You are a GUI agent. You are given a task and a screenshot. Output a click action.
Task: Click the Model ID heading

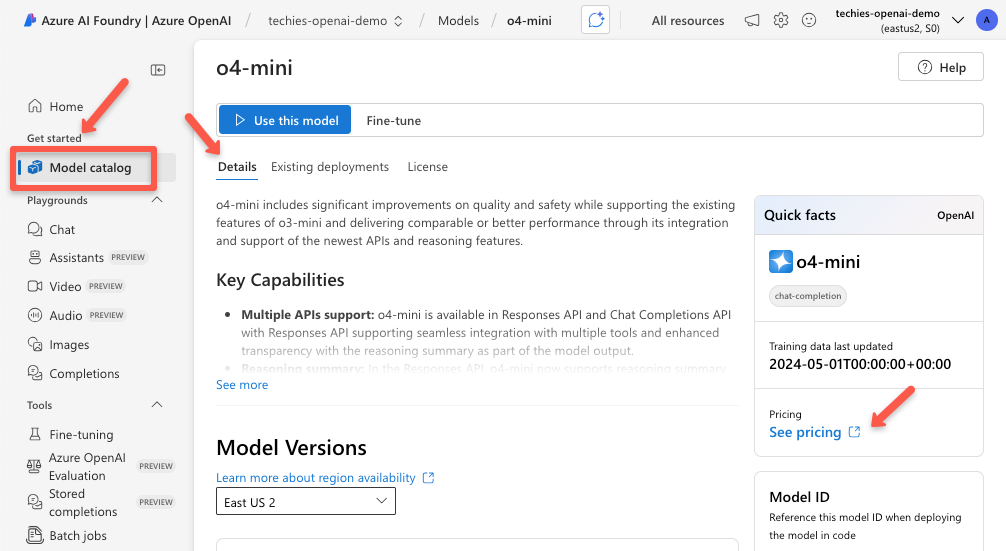click(x=799, y=496)
